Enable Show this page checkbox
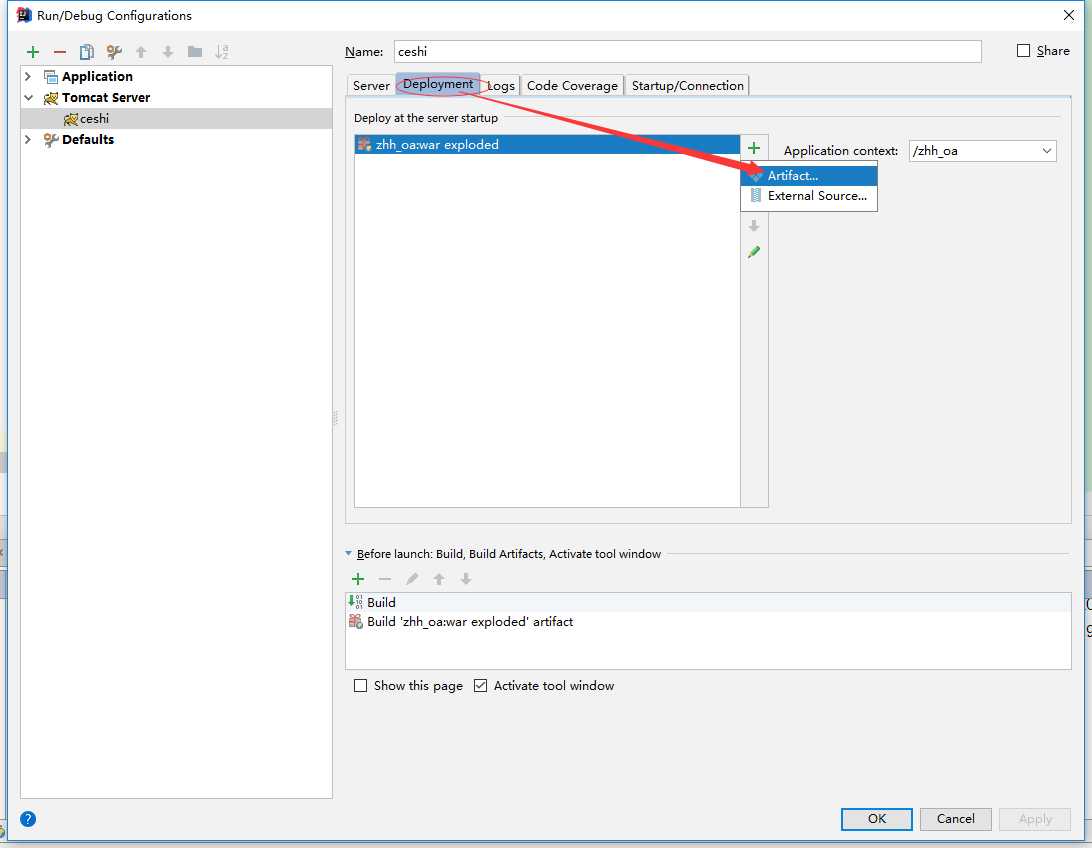Viewport: 1092px width, 848px height. tap(360, 686)
